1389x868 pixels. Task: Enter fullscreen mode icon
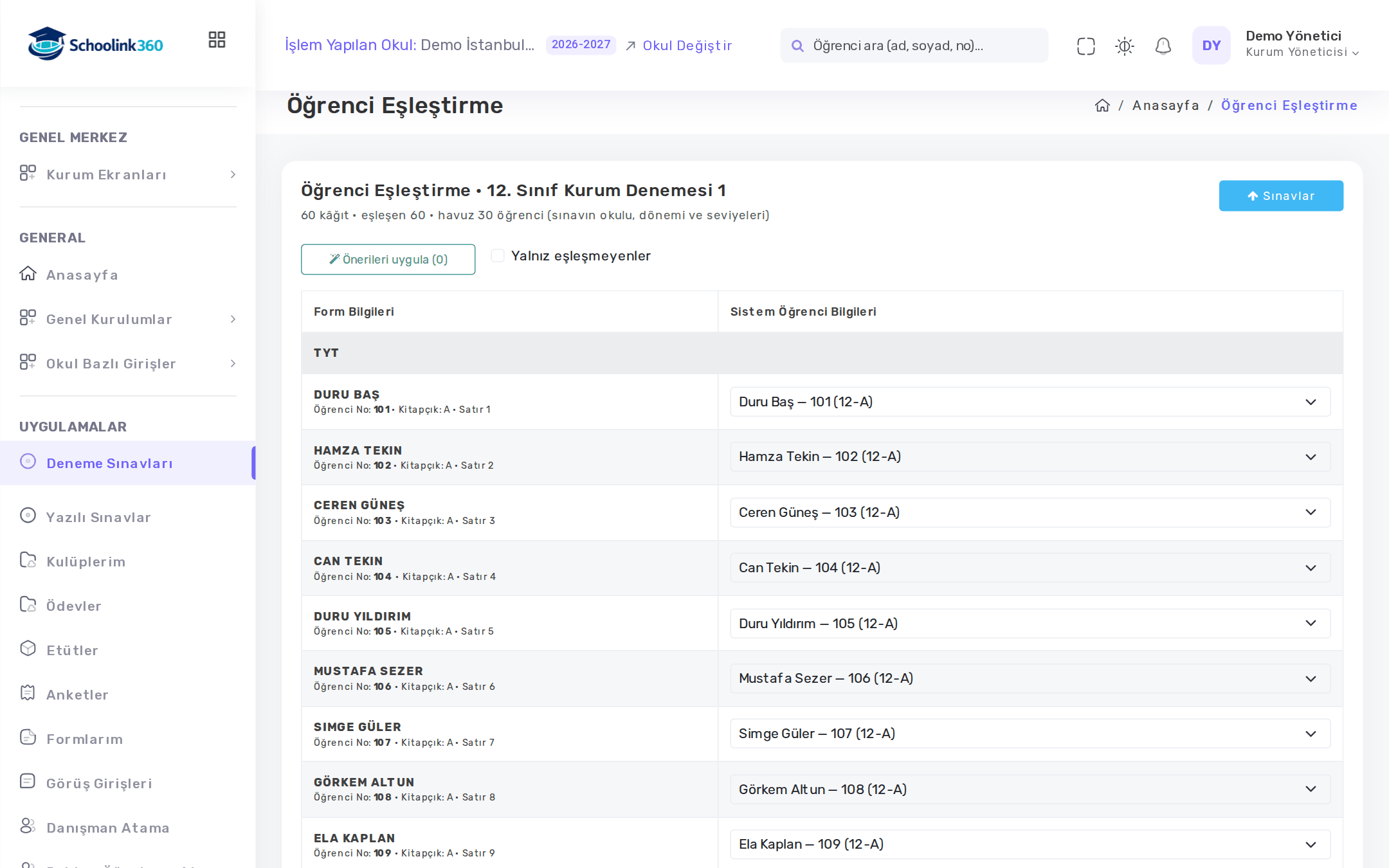(1085, 46)
